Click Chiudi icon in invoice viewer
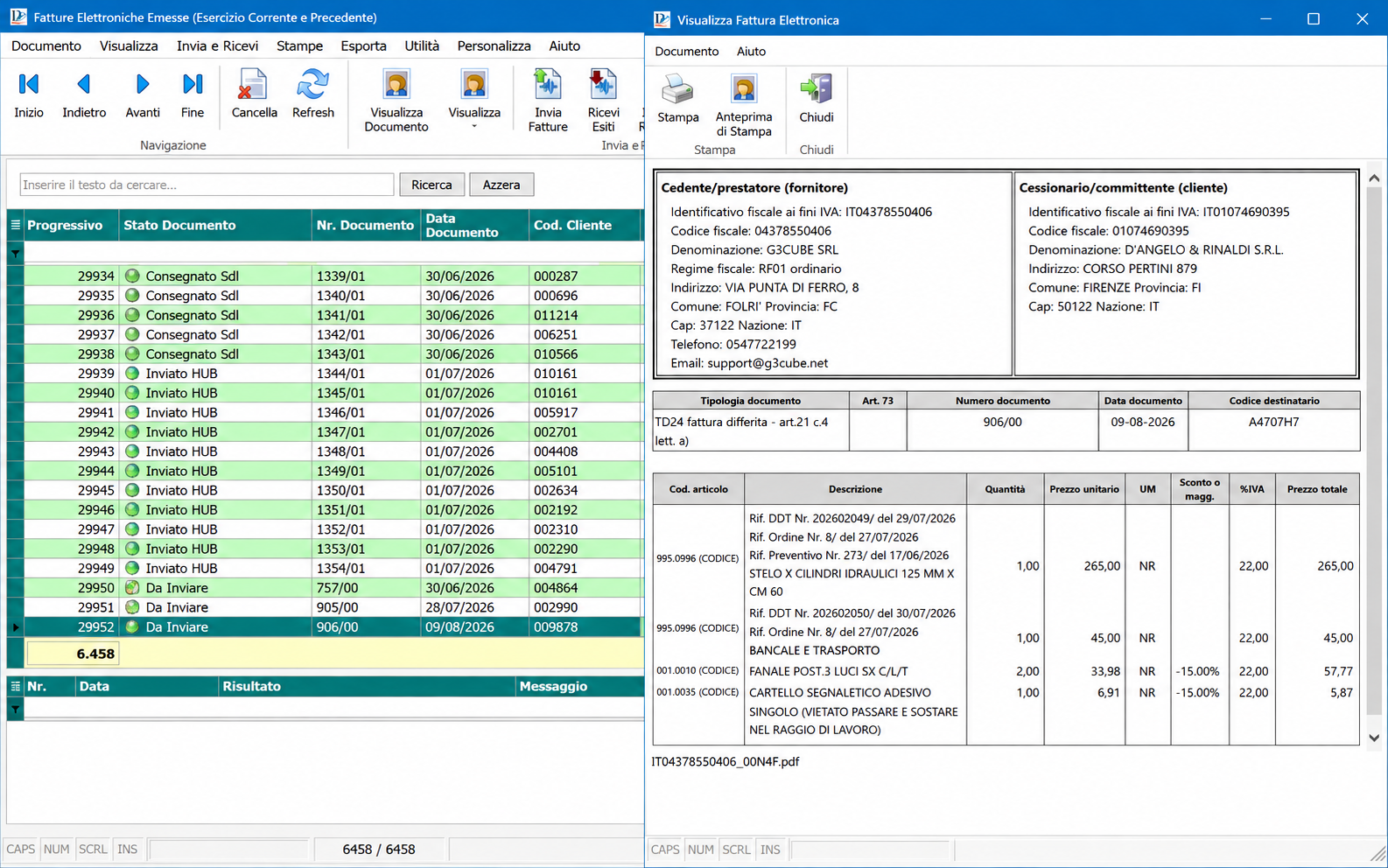This screenshot has width=1388, height=868. (x=816, y=88)
